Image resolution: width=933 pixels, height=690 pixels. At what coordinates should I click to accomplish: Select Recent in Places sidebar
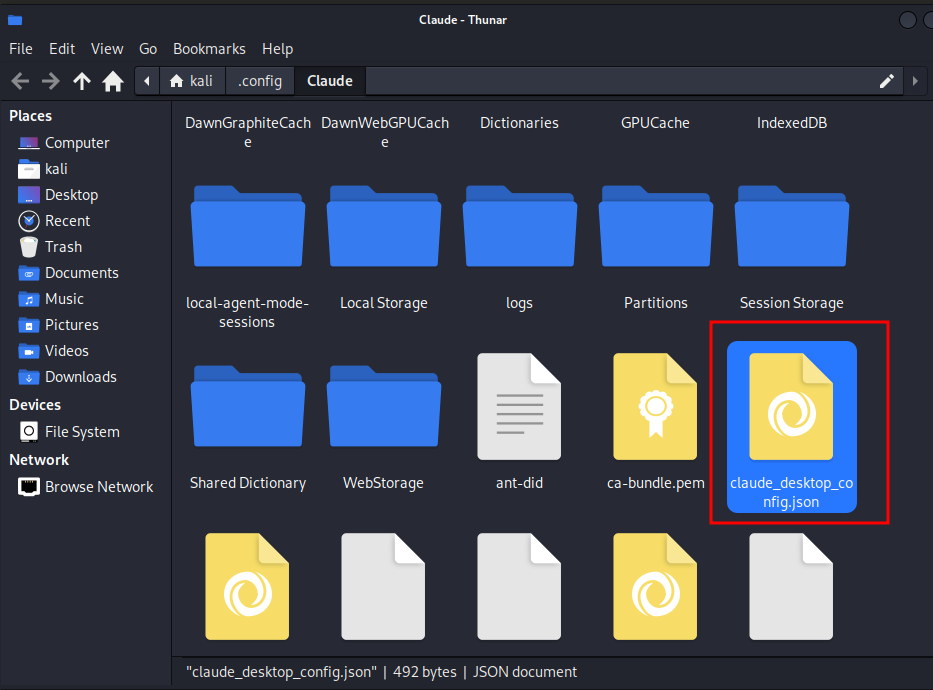[x=54, y=221]
